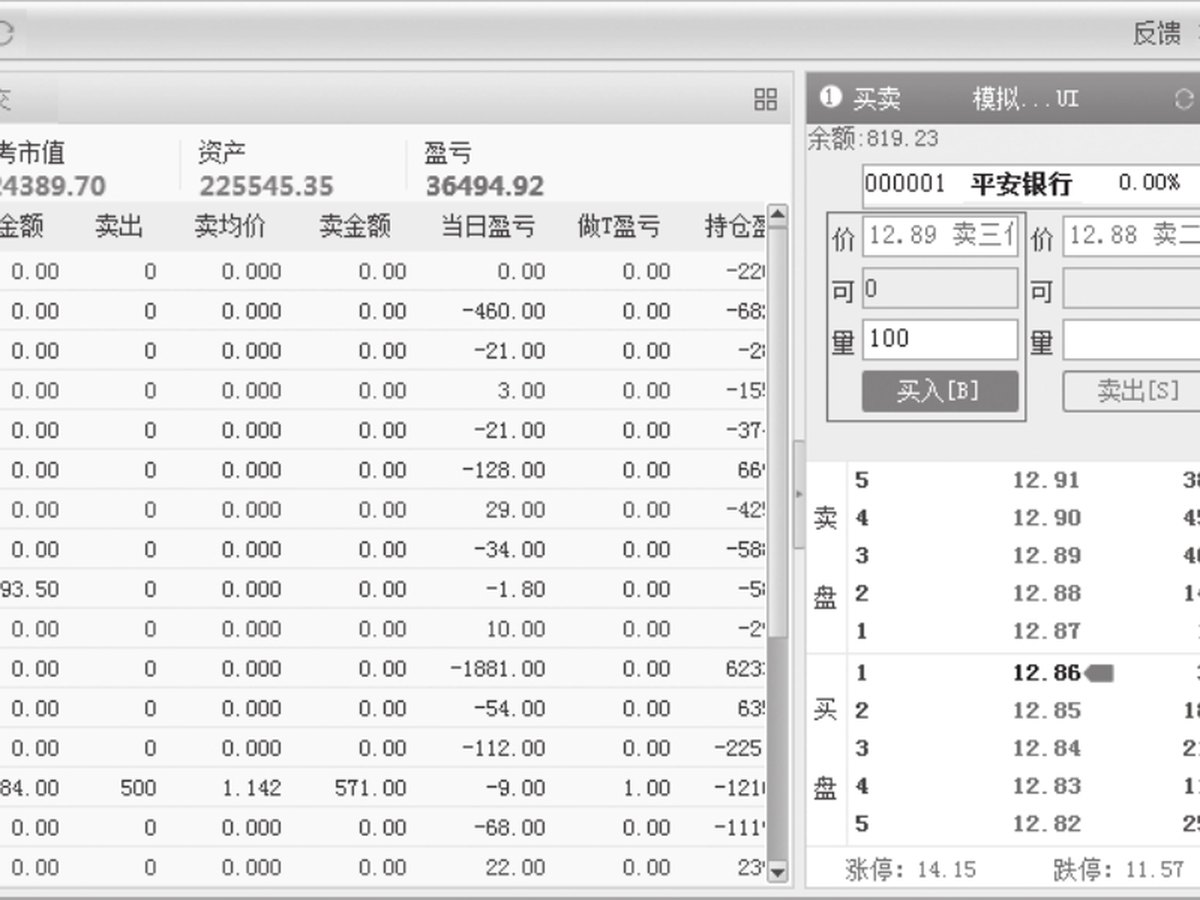Screen dimensions: 1200x900
Task: Click the amount cell 93.50
Action: (x=30, y=590)
